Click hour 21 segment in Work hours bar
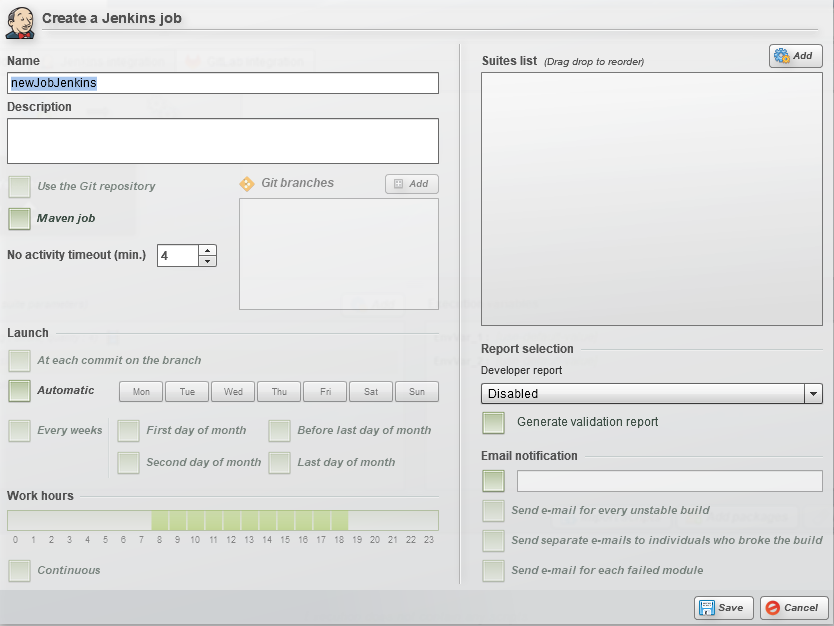Image resolution: width=834 pixels, height=626 pixels. [x=394, y=521]
